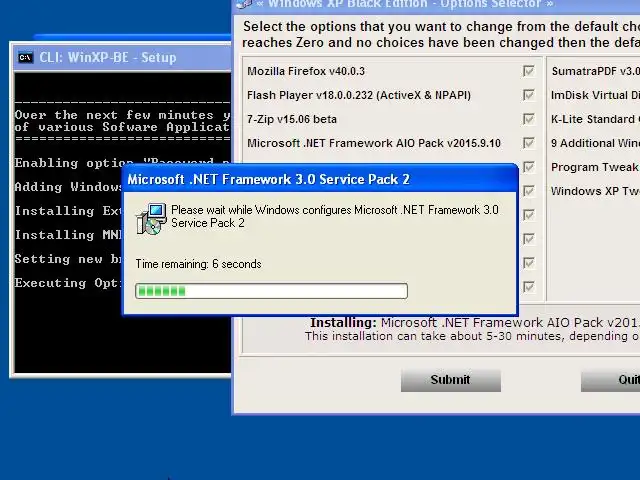Screen dimensions: 640x480
Task: Click the Setting new line in CLI window
Action: click(x=68, y=259)
